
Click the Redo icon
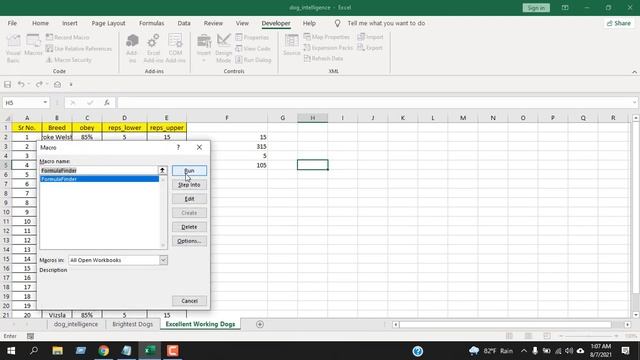[39, 84]
